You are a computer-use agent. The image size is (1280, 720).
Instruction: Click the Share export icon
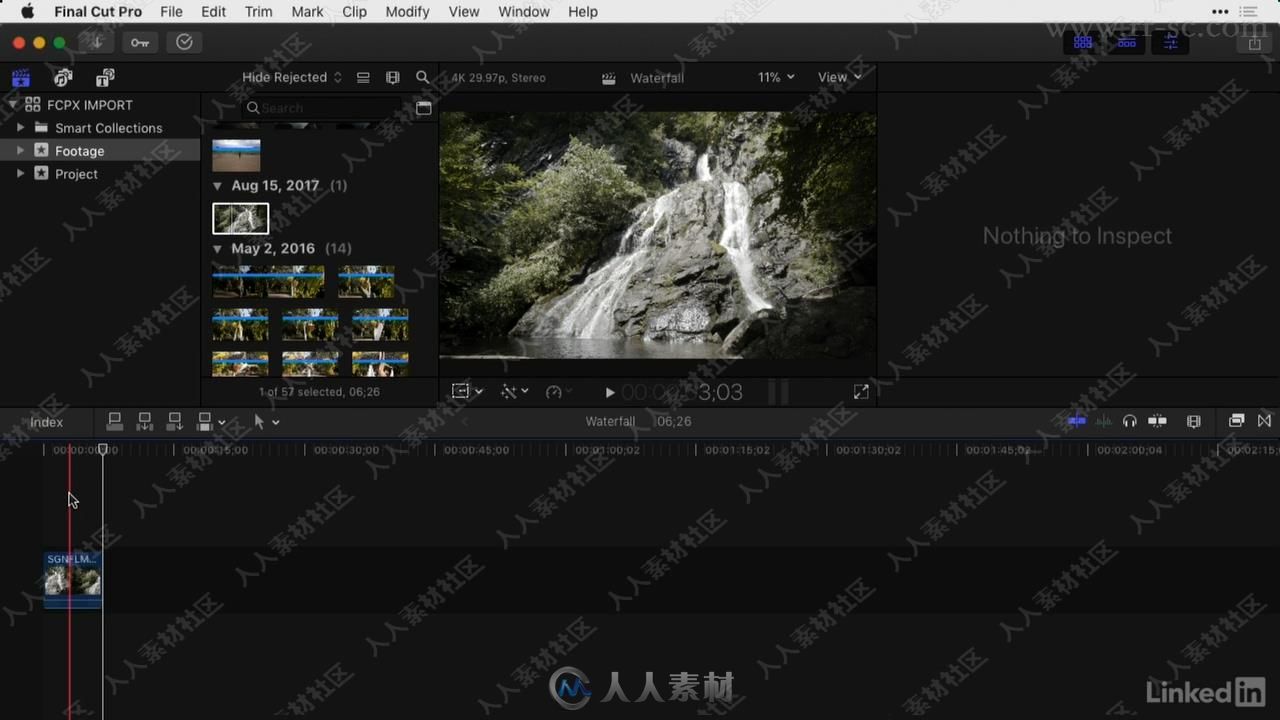tap(1255, 43)
